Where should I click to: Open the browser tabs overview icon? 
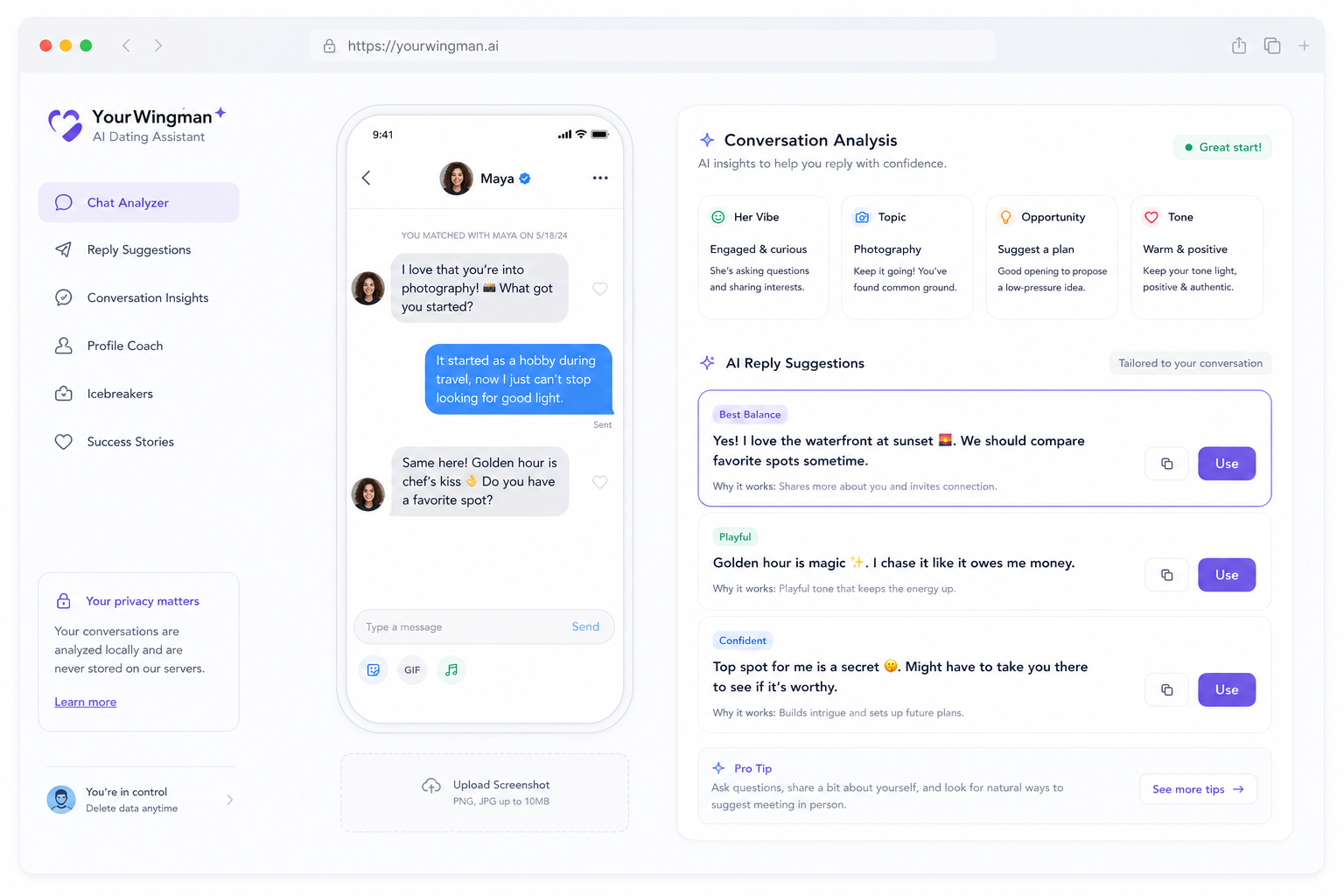pos(1272,45)
